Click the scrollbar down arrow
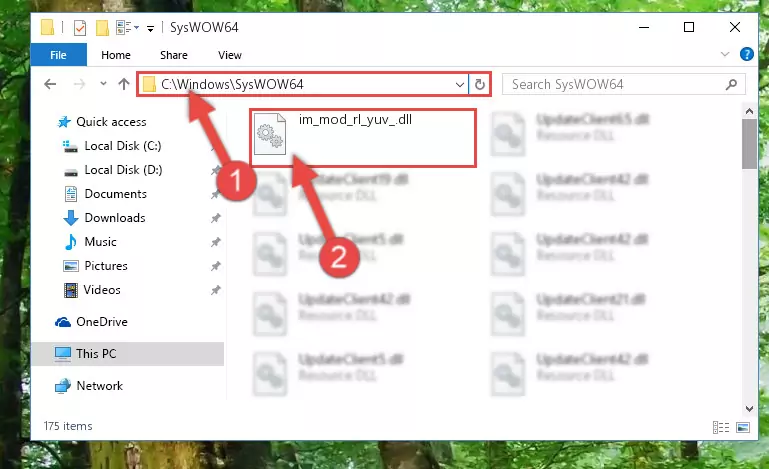The height and width of the screenshot is (469, 769). (x=749, y=408)
